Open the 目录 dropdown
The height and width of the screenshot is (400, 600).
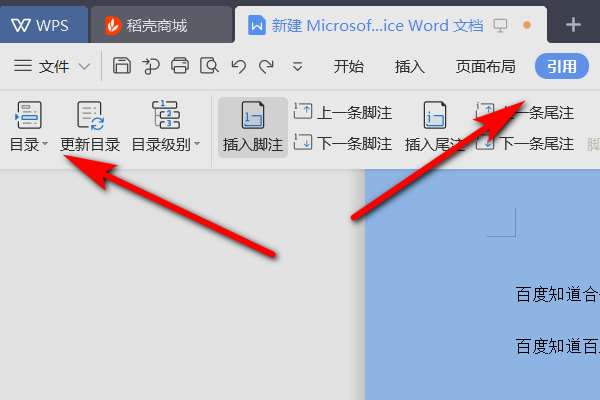pyautogui.click(x=29, y=127)
